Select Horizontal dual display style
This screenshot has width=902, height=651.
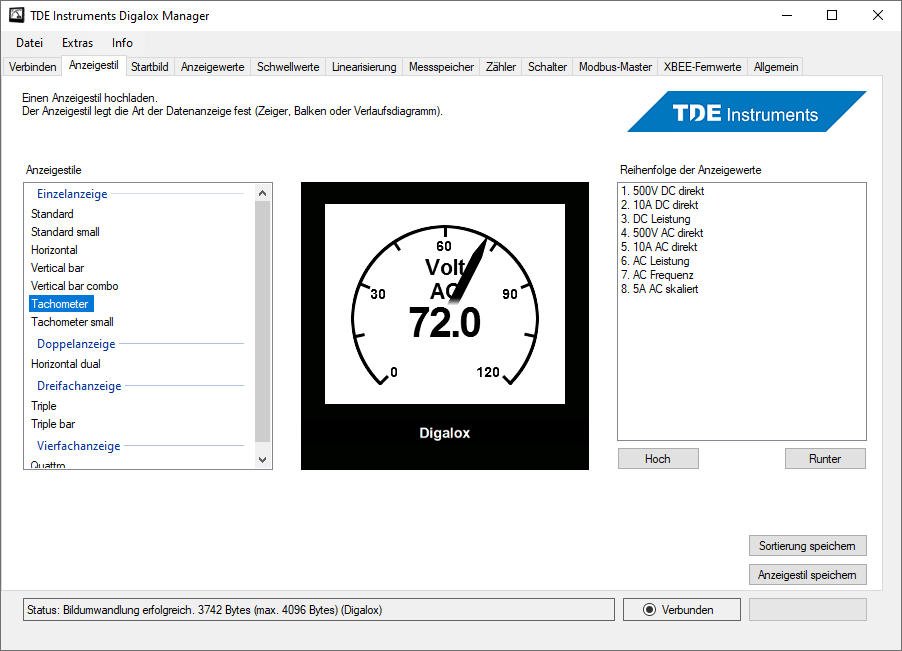[66, 363]
